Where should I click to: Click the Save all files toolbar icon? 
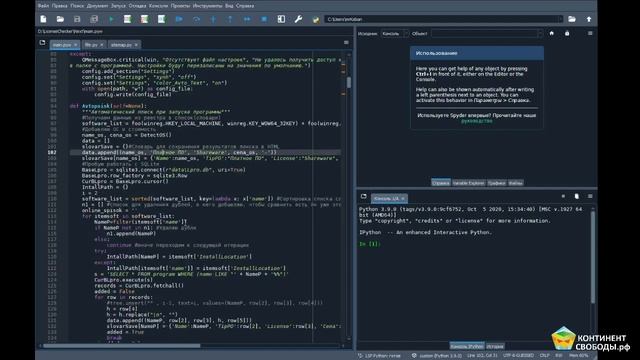tap(94, 19)
